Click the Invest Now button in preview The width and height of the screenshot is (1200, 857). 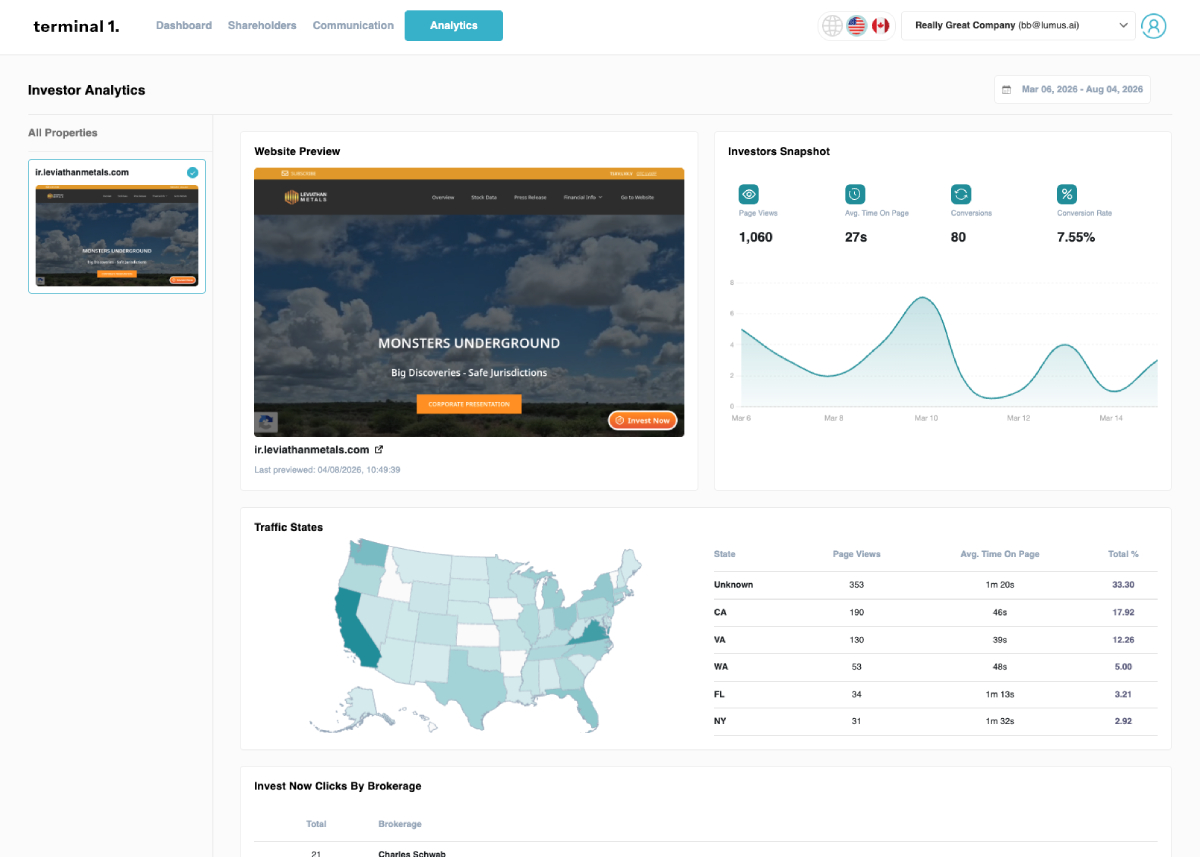pyautogui.click(x=643, y=420)
